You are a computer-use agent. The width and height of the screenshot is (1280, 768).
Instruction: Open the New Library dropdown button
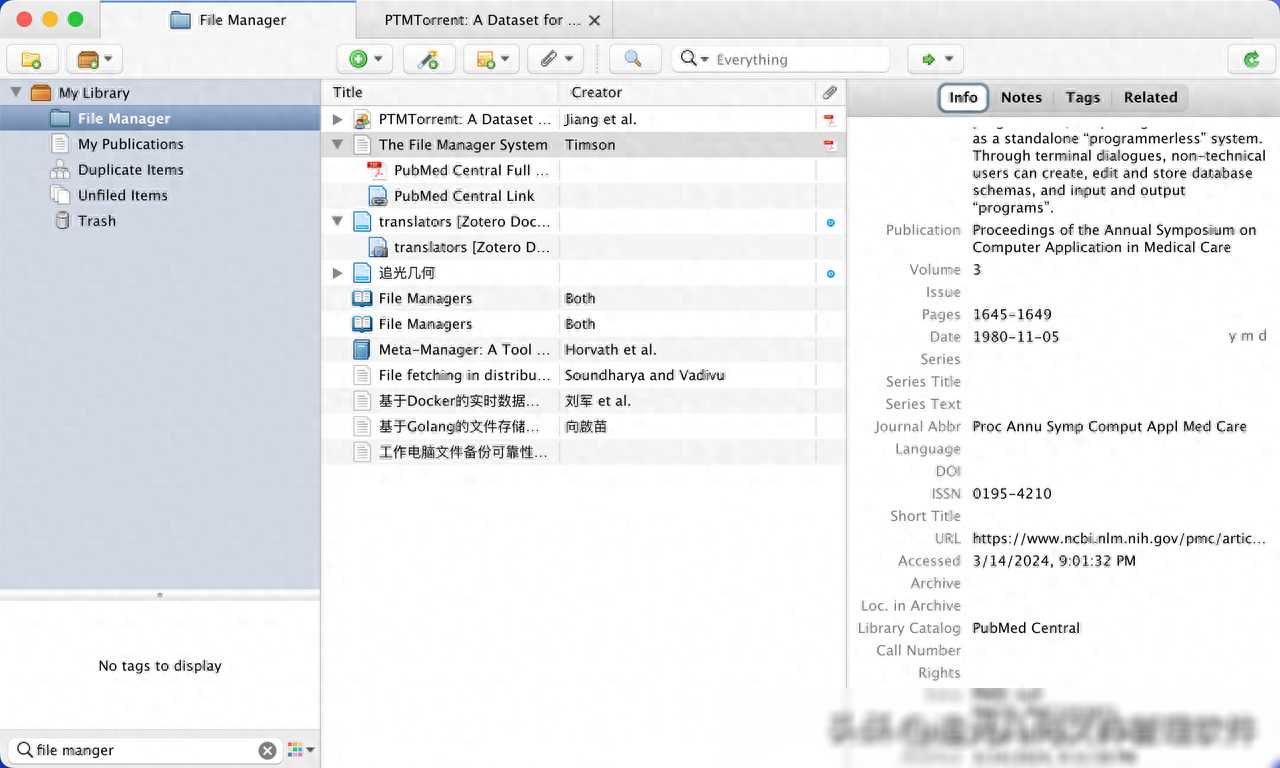click(94, 60)
